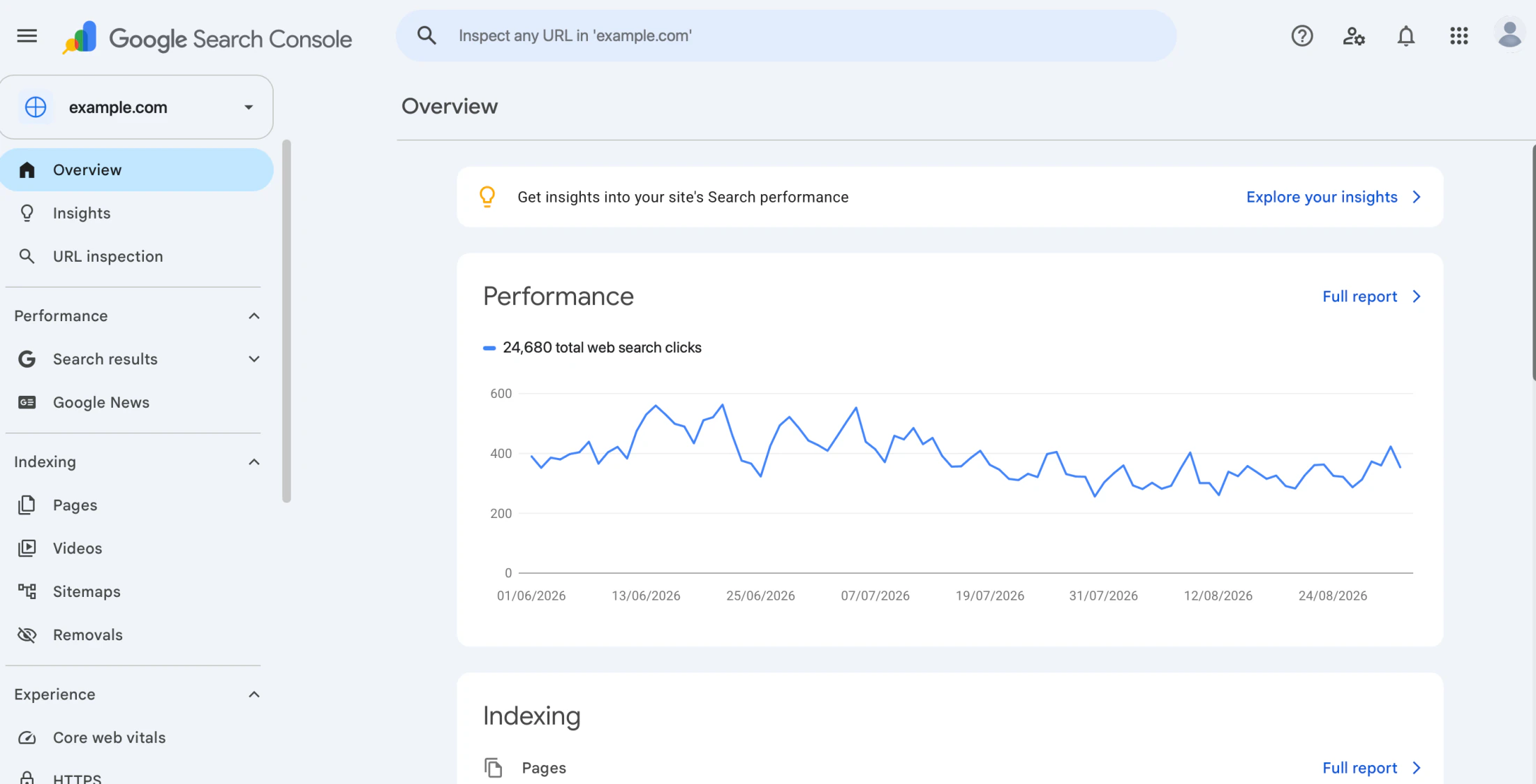The height and width of the screenshot is (784, 1536).
Task: Click the Core web vitals gauge icon
Action: point(27,737)
